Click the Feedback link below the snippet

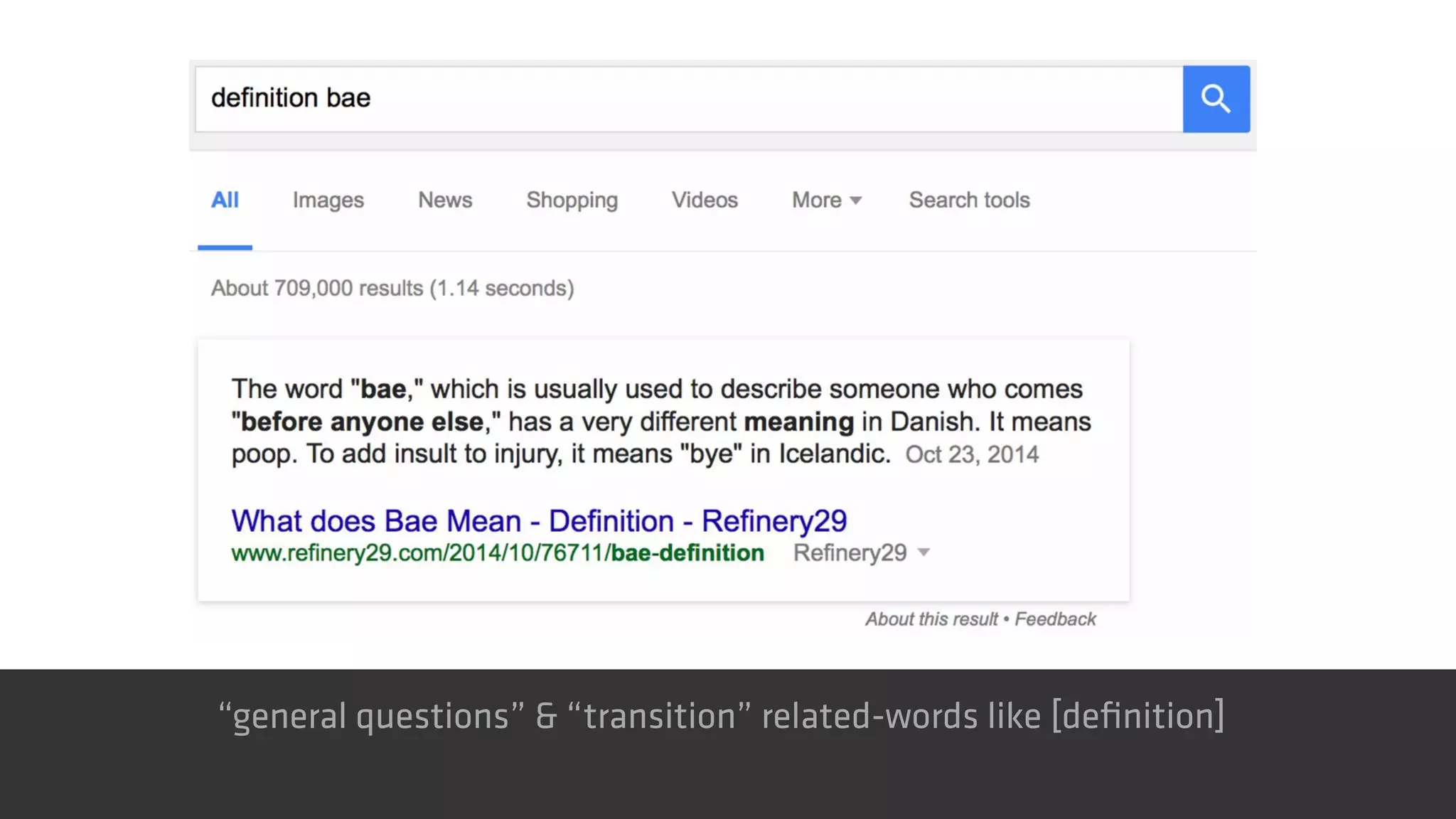click(x=1055, y=619)
